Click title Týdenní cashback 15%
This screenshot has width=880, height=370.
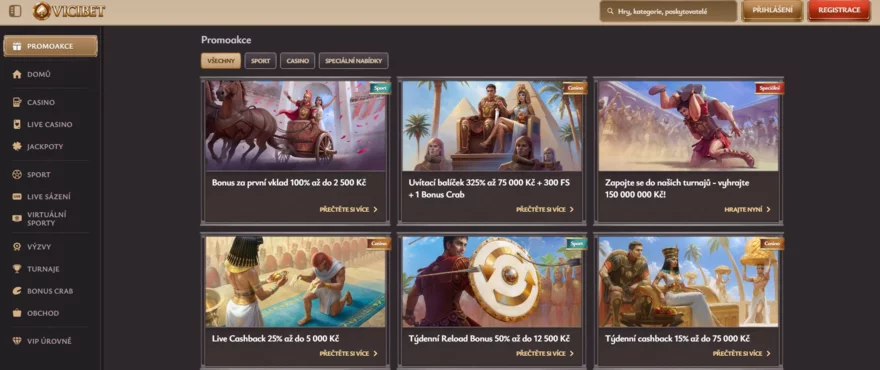677,339
